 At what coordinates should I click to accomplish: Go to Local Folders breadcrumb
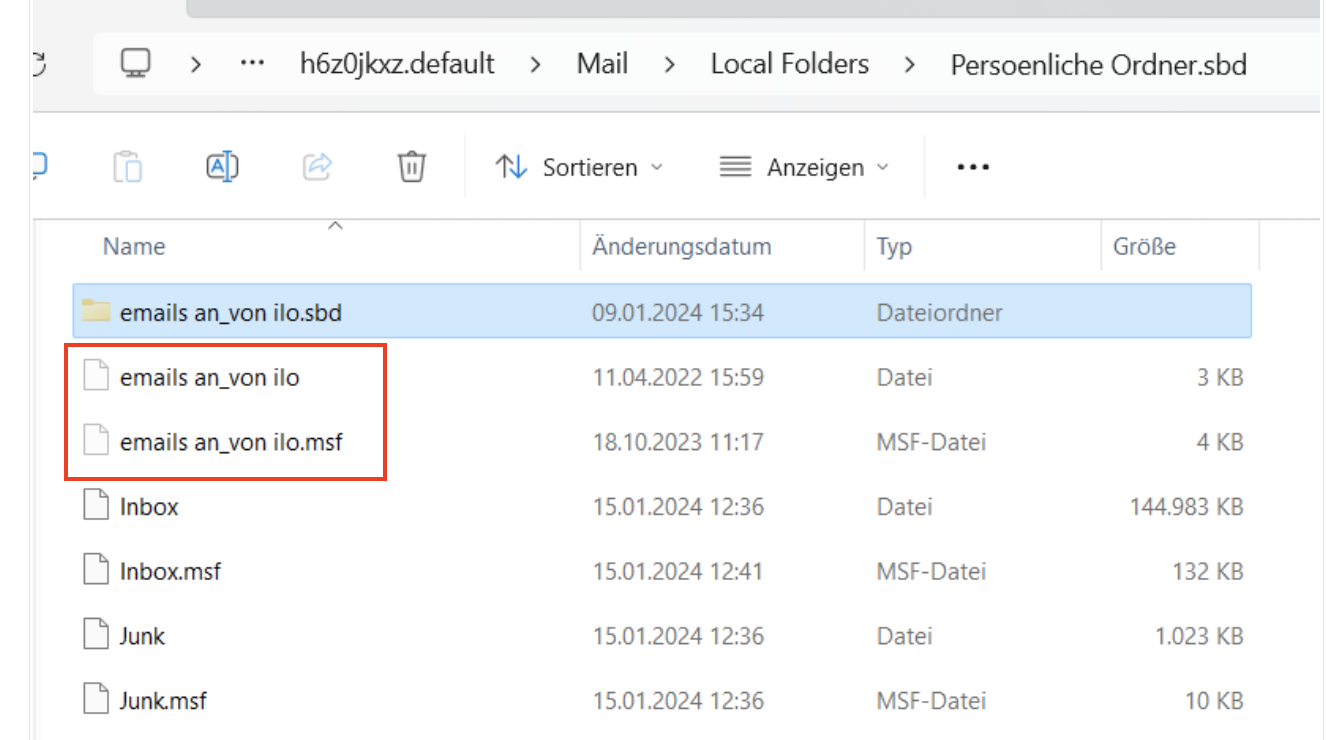point(789,64)
